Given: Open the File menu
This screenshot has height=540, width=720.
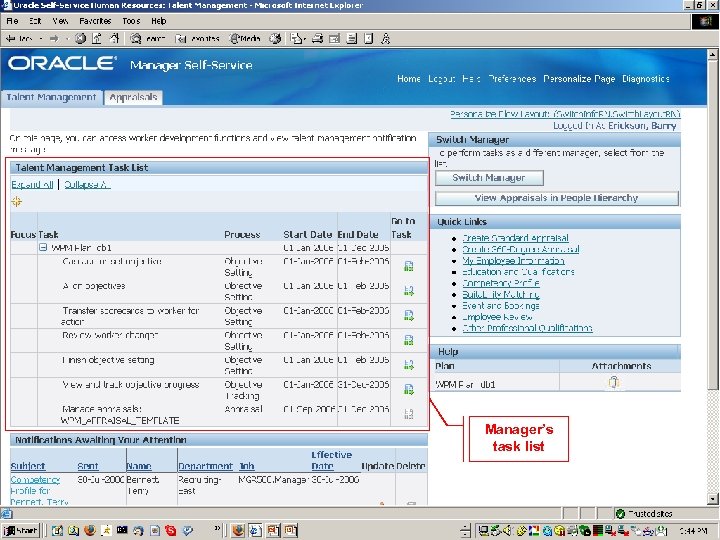Looking at the screenshot, I should (12, 21).
